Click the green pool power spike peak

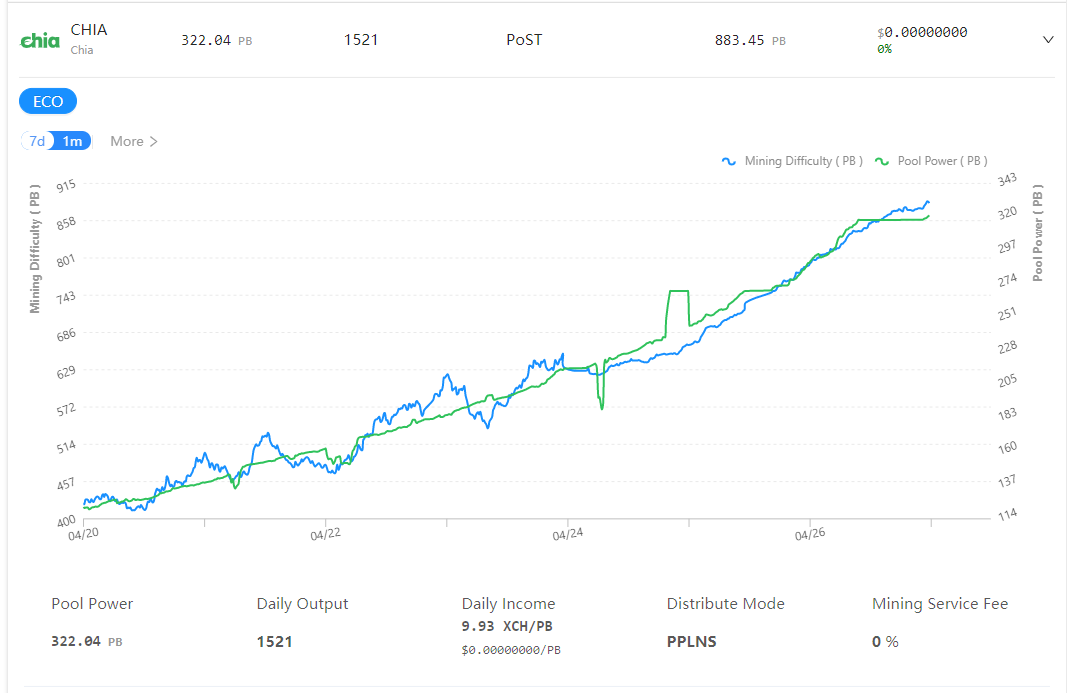click(x=678, y=291)
